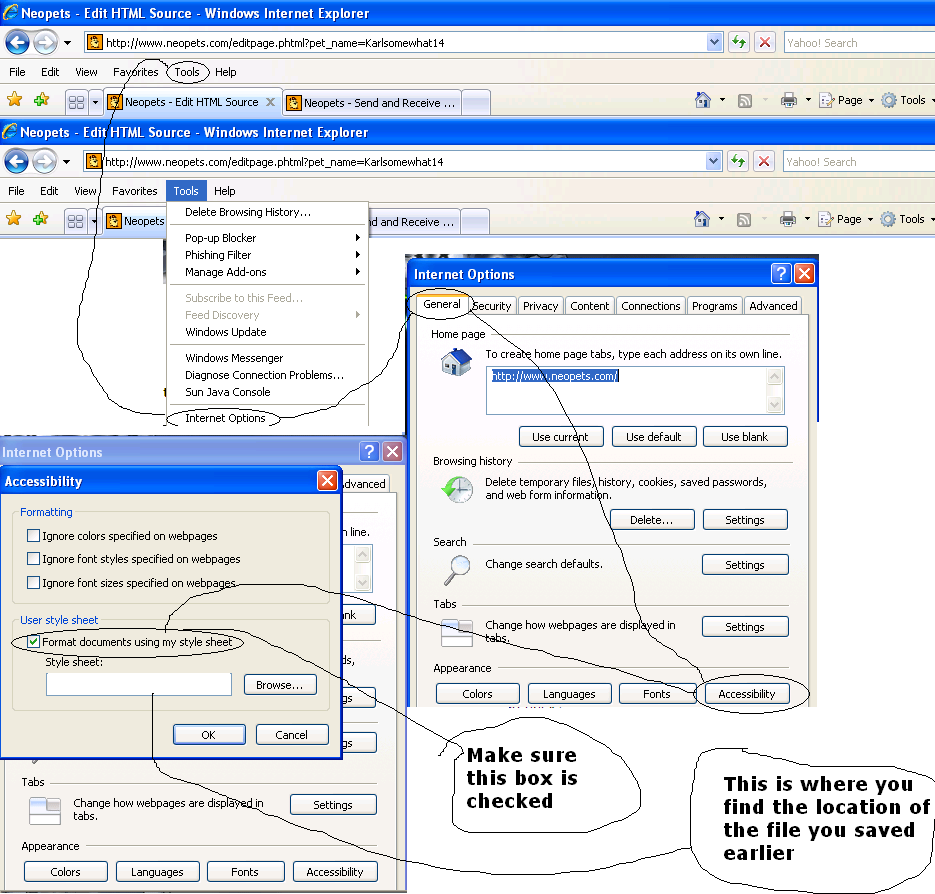Click Feeds icon in lower browser window
The image size is (935, 894).
click(x=744, y=220)
